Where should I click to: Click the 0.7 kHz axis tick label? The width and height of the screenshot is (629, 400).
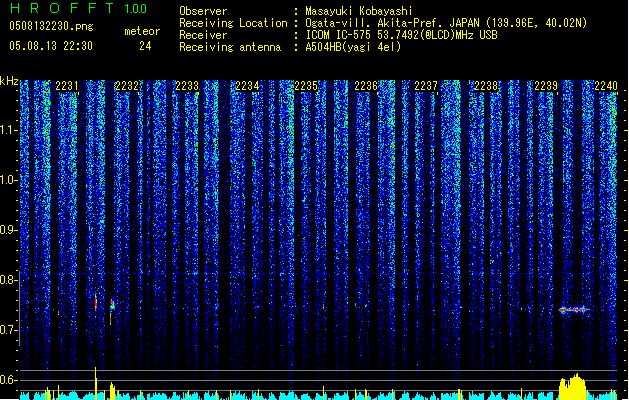click(9, 330)
